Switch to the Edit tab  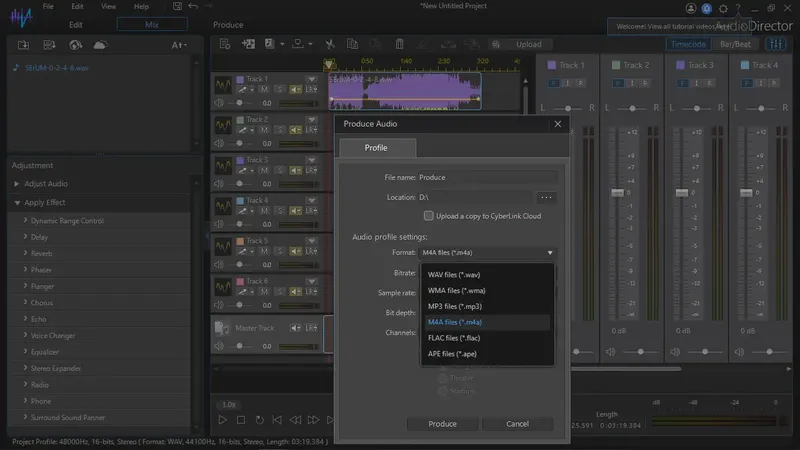76,24
